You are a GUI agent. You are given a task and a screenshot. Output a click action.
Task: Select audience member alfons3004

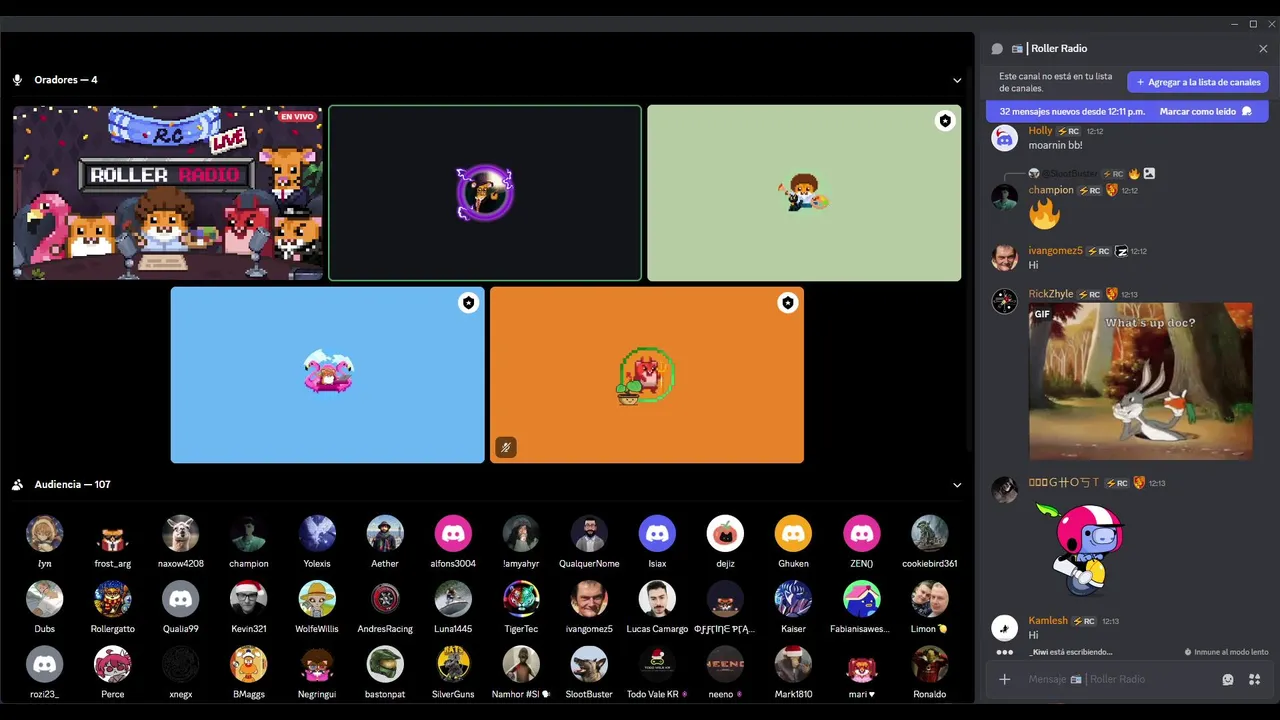pyautogui.click(x=453, y=541)
